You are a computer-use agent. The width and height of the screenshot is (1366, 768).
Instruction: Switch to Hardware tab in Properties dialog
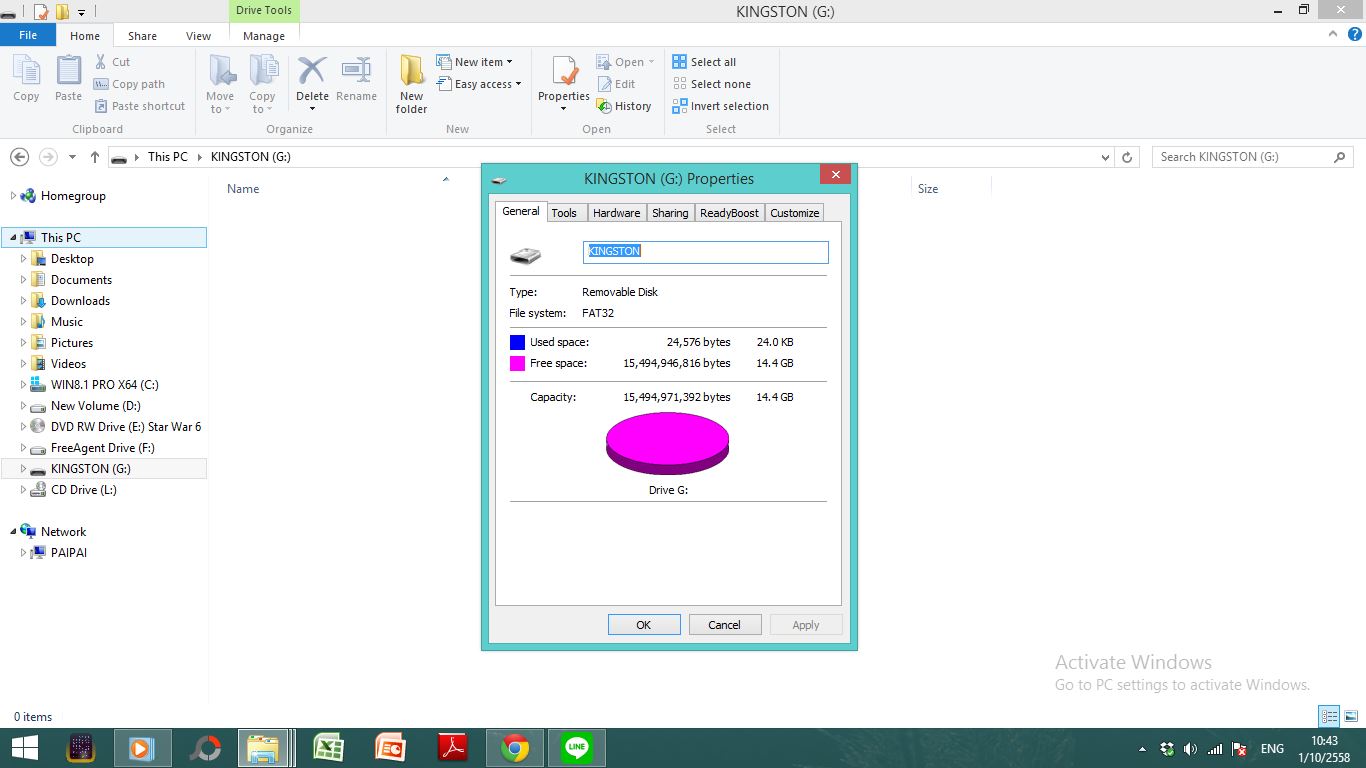pos(616,213)
